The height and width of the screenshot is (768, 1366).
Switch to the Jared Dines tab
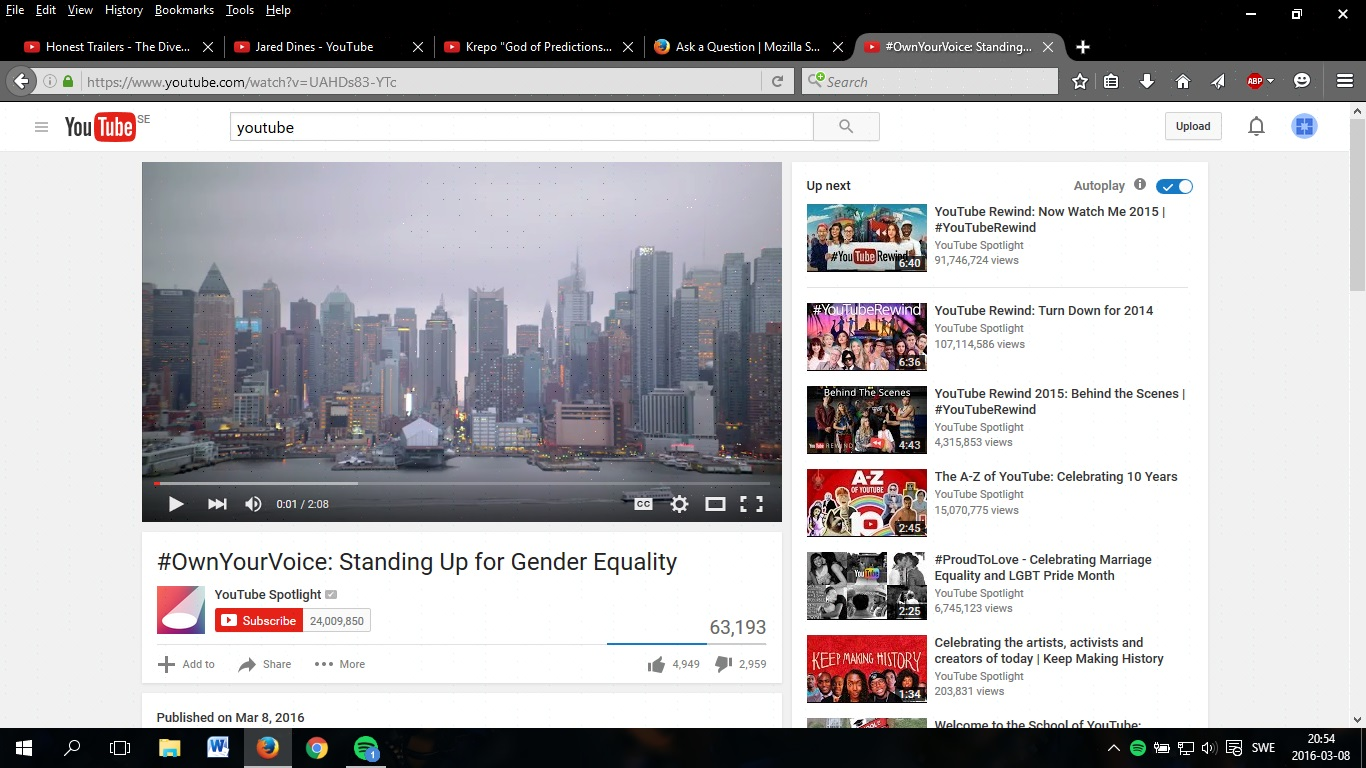point(328,47)
